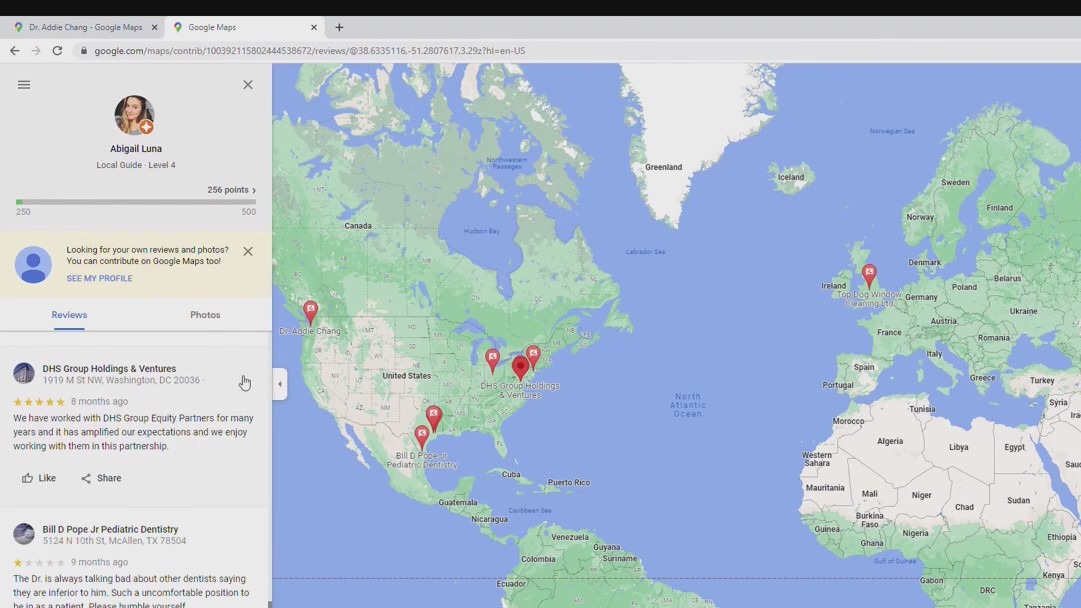Expand the 256 points details chevron
Viewport: 1081px width, 608px height.
tap(254, 190)
